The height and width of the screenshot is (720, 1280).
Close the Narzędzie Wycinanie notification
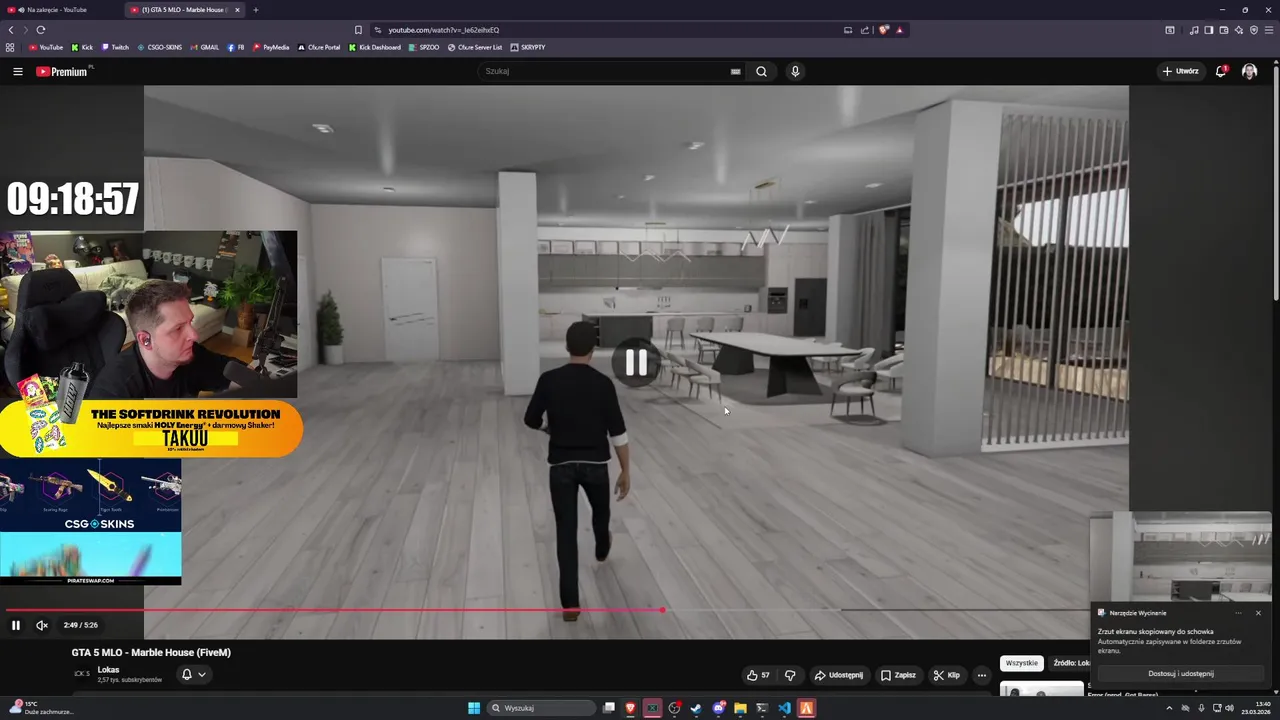(x=1258, y=613)
